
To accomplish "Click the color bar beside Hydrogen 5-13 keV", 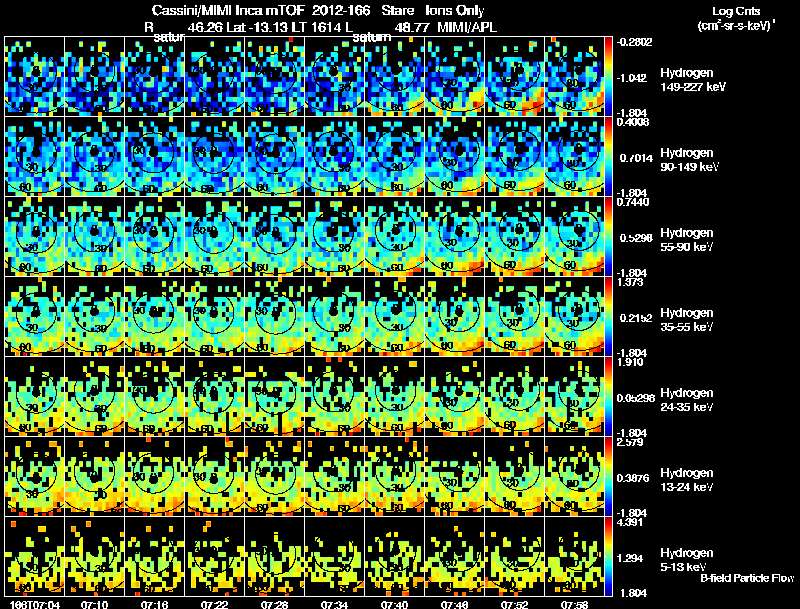I will (609, 557).
